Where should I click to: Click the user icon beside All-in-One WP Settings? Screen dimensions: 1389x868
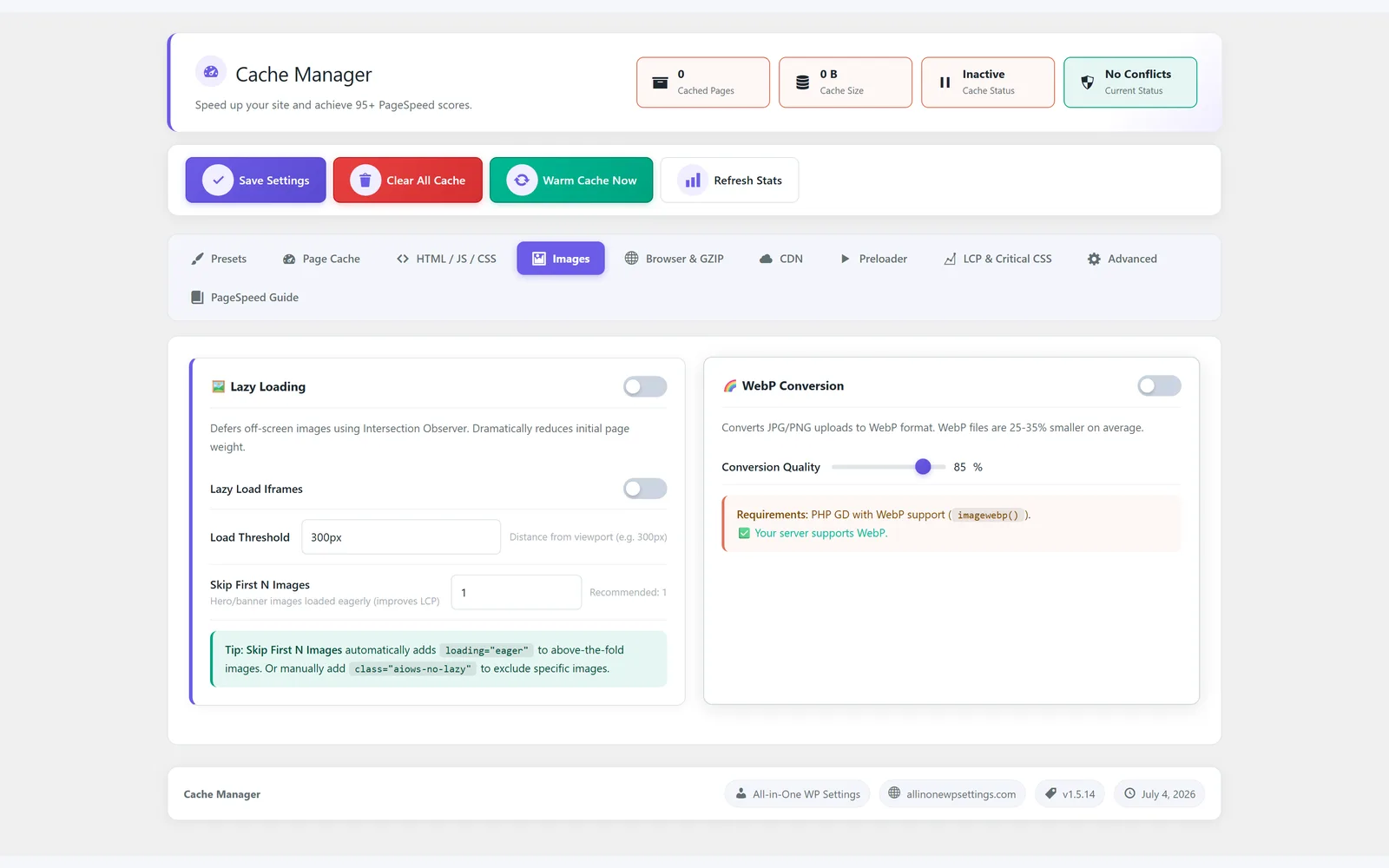tap(741, 793)
